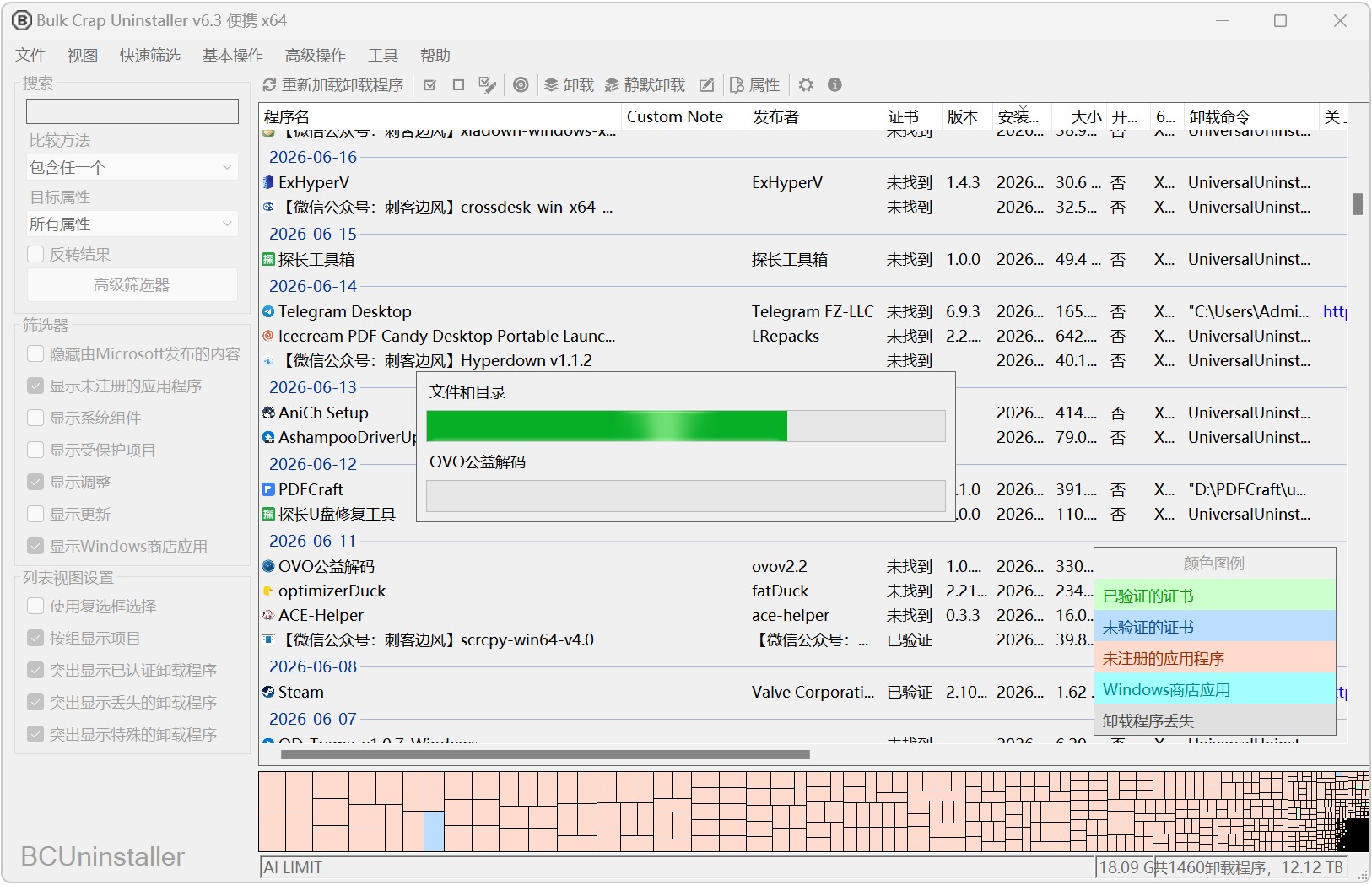Viewport: 1372px width, 885px height.
Task: Click the deselect-all empty square toolbar icon
Action: (x=458, y=85)
